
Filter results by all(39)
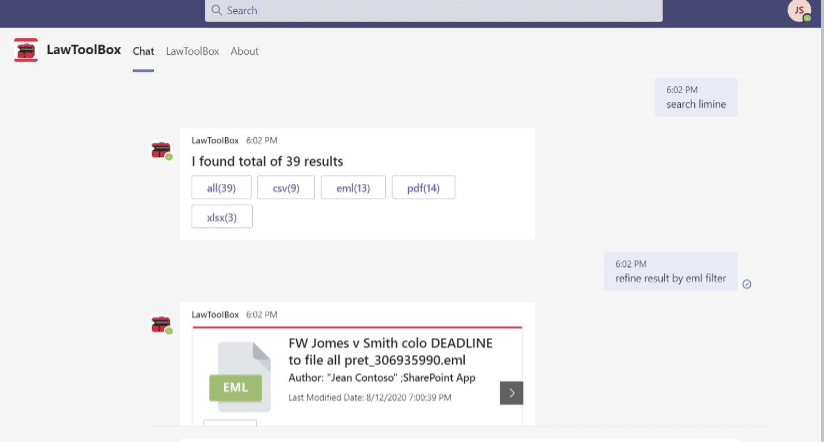221,188
